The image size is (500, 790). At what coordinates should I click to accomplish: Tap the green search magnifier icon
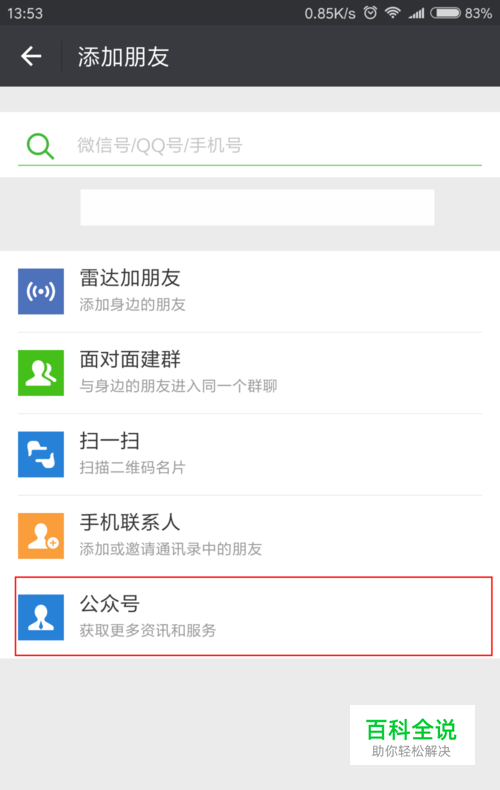pos(40,146)
